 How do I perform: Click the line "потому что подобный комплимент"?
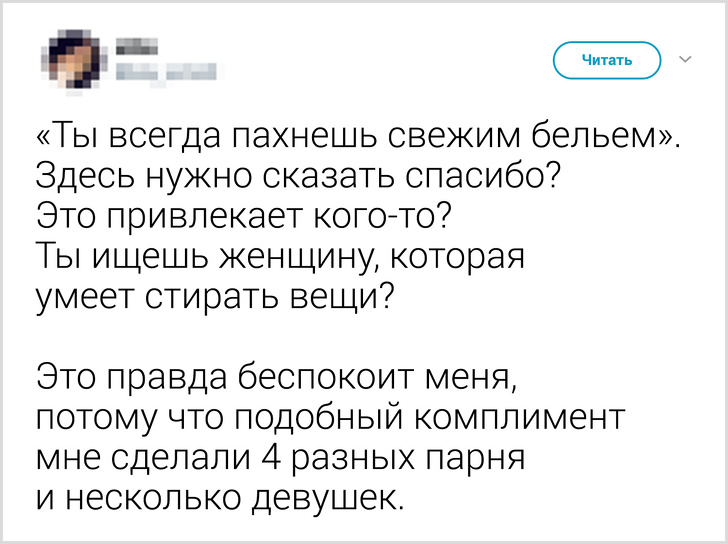pos(330,419)
